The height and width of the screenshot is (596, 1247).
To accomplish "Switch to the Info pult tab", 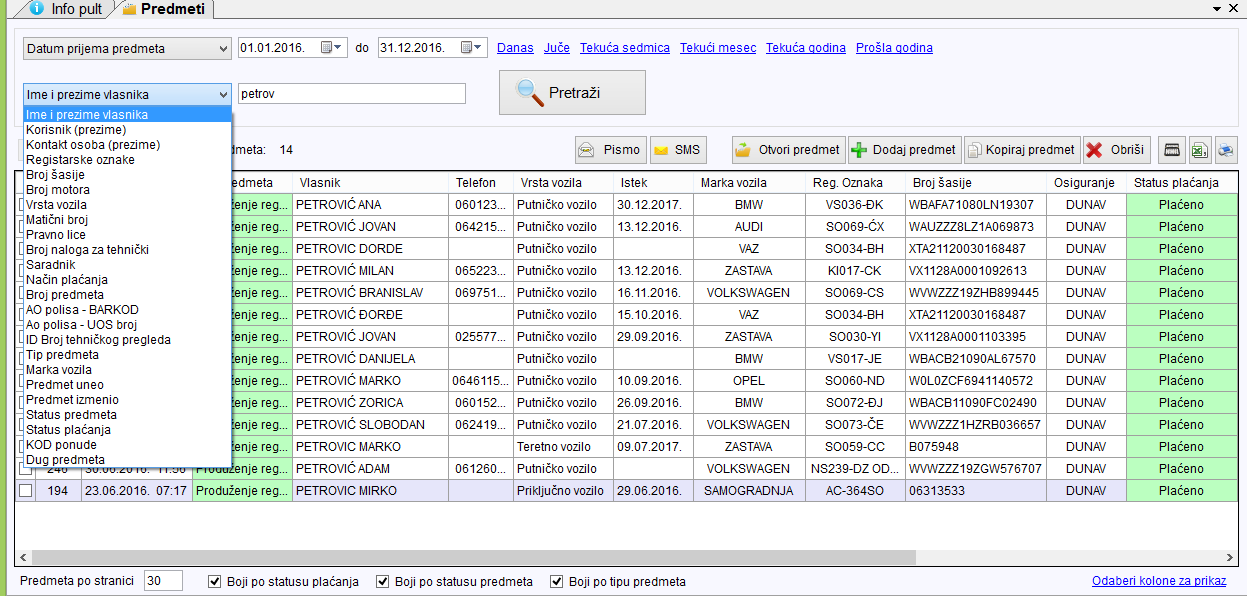I will tap(64, 8).
